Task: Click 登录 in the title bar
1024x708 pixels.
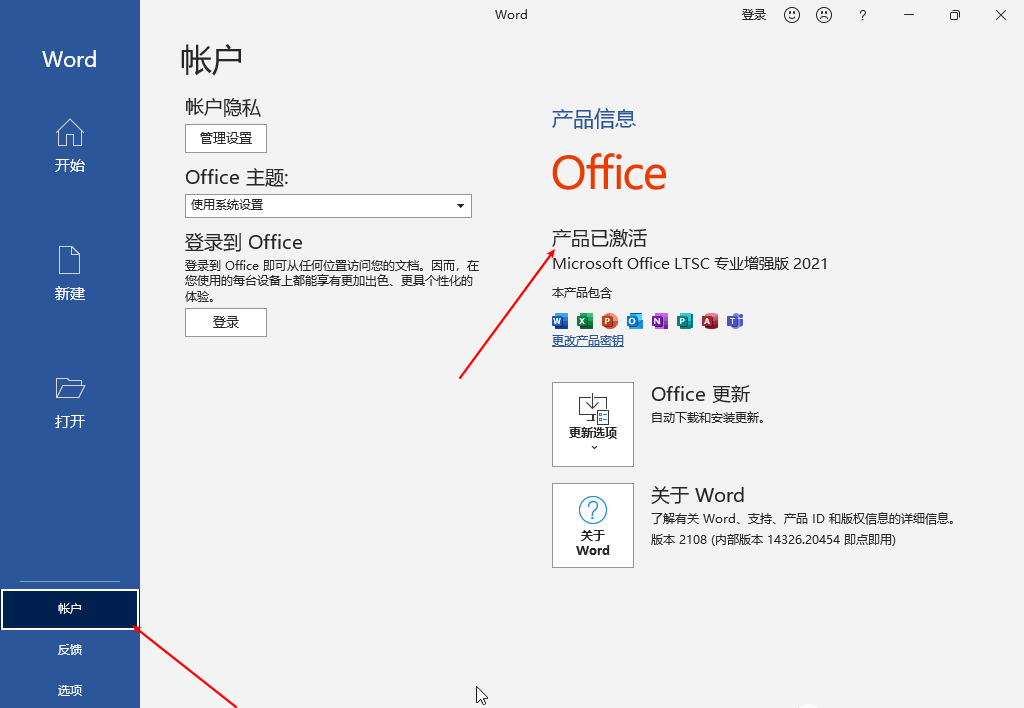Action: pos(754,15)
